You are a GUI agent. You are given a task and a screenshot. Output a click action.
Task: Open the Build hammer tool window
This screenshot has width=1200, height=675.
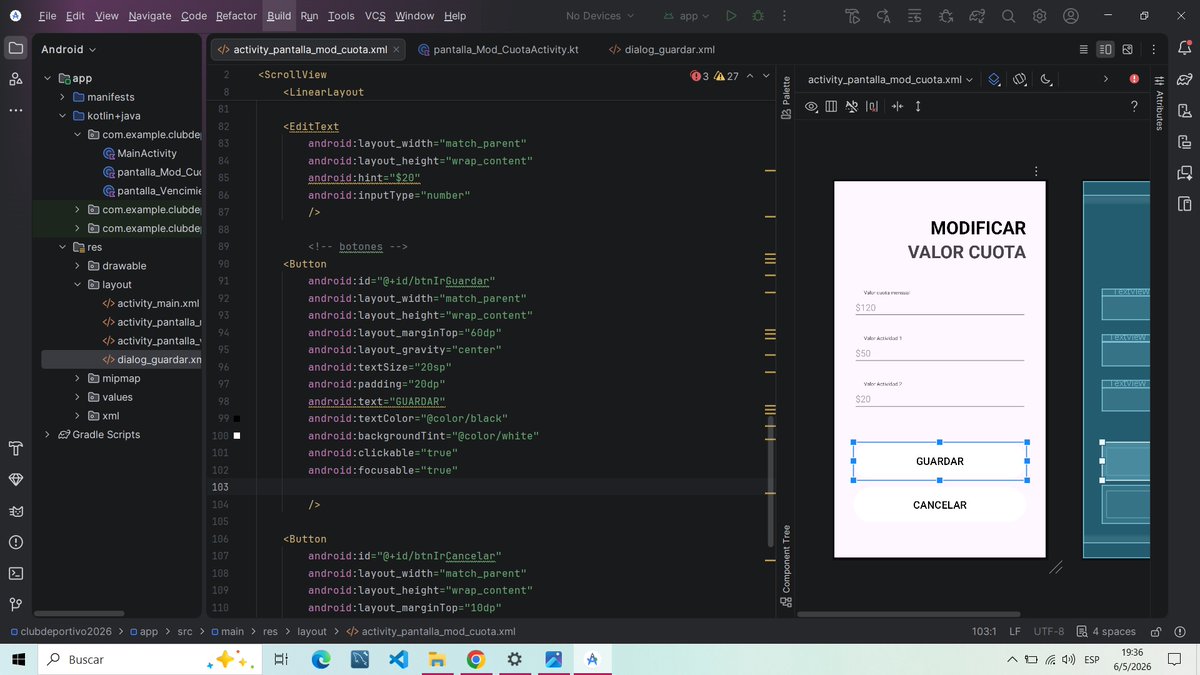[x=15, y=447]
